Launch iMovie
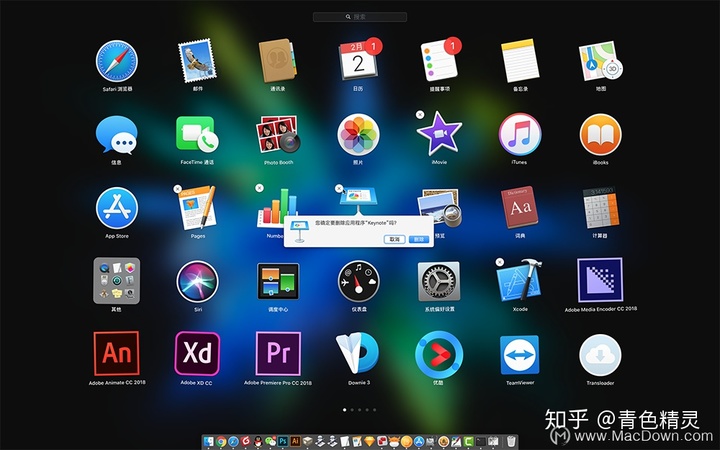The width and height of the screenshot is (720, 450). click(x=439, y=134)
